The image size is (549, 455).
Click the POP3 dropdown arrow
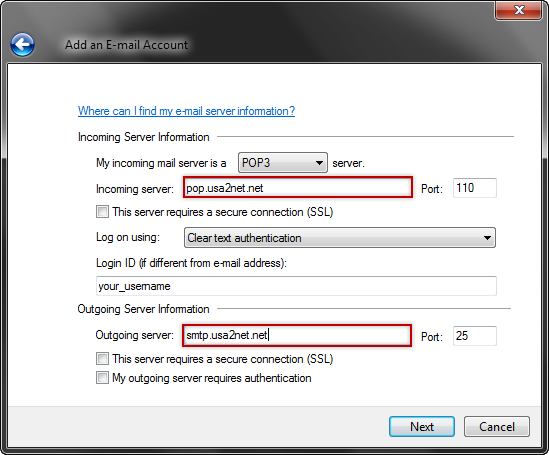pyautogui.click(x=319, y=163)
